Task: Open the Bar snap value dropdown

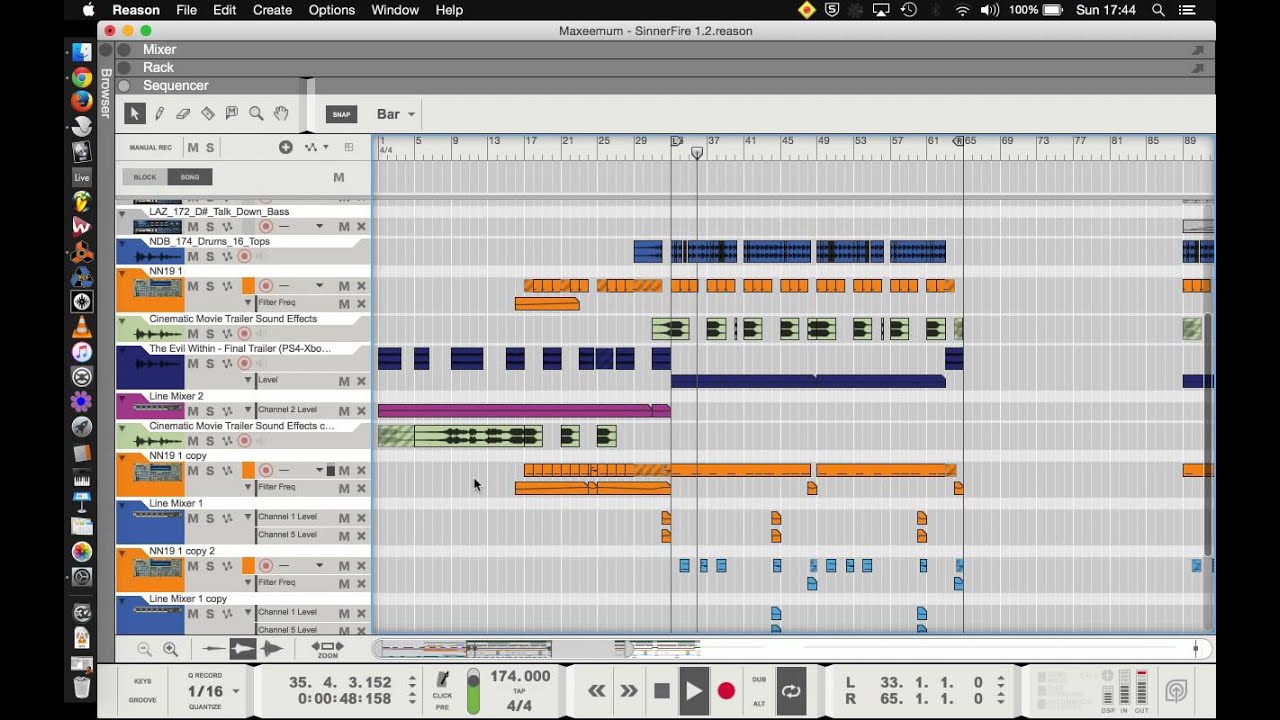Action: pyautogui.click(x=396, y=114)
